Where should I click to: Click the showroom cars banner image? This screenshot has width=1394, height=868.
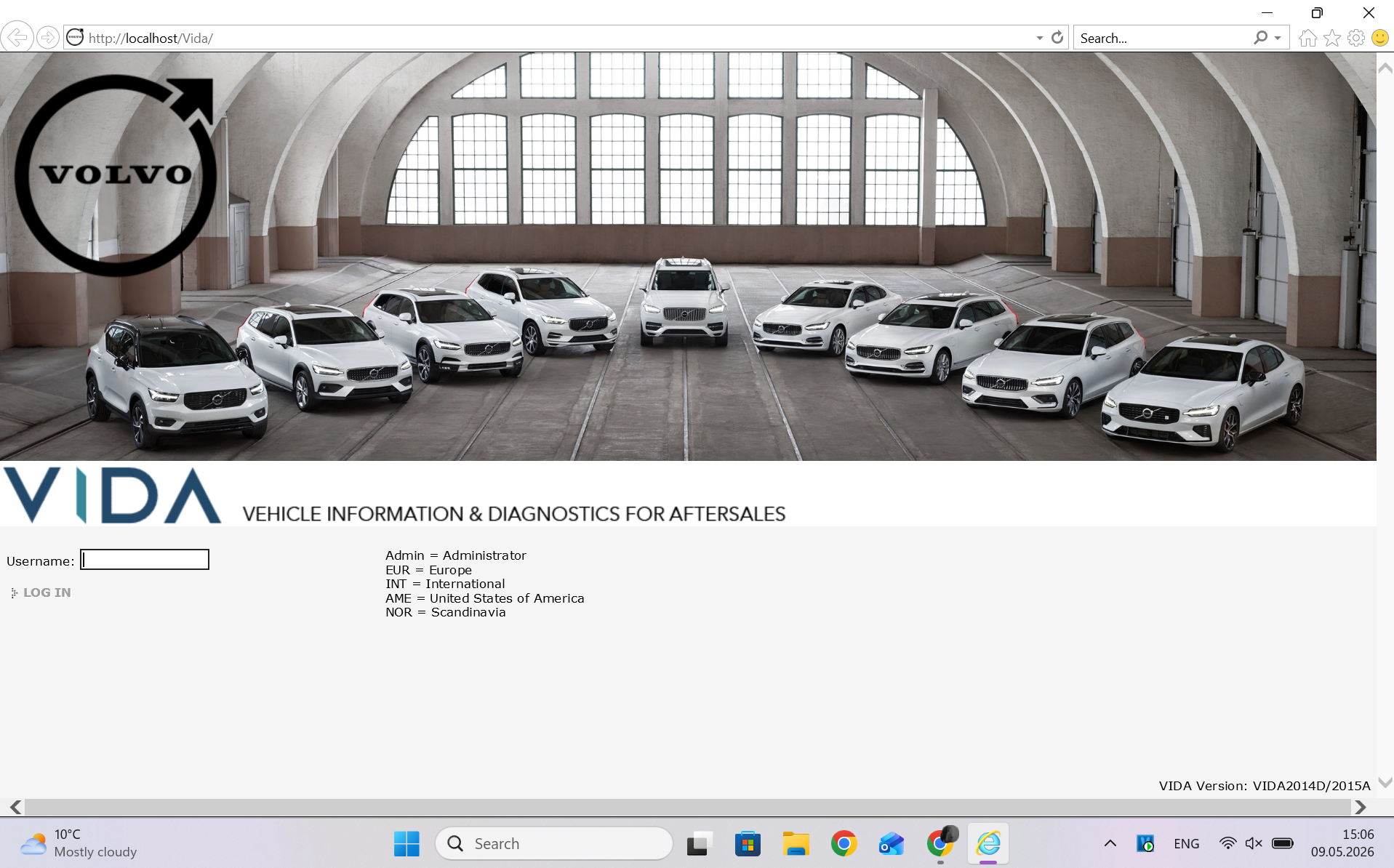[688, 257]
